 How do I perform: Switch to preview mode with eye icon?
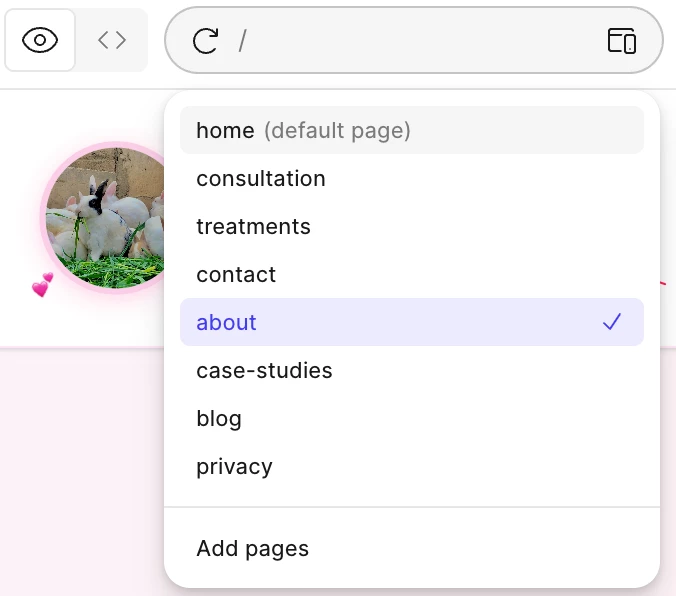[40, 40]
